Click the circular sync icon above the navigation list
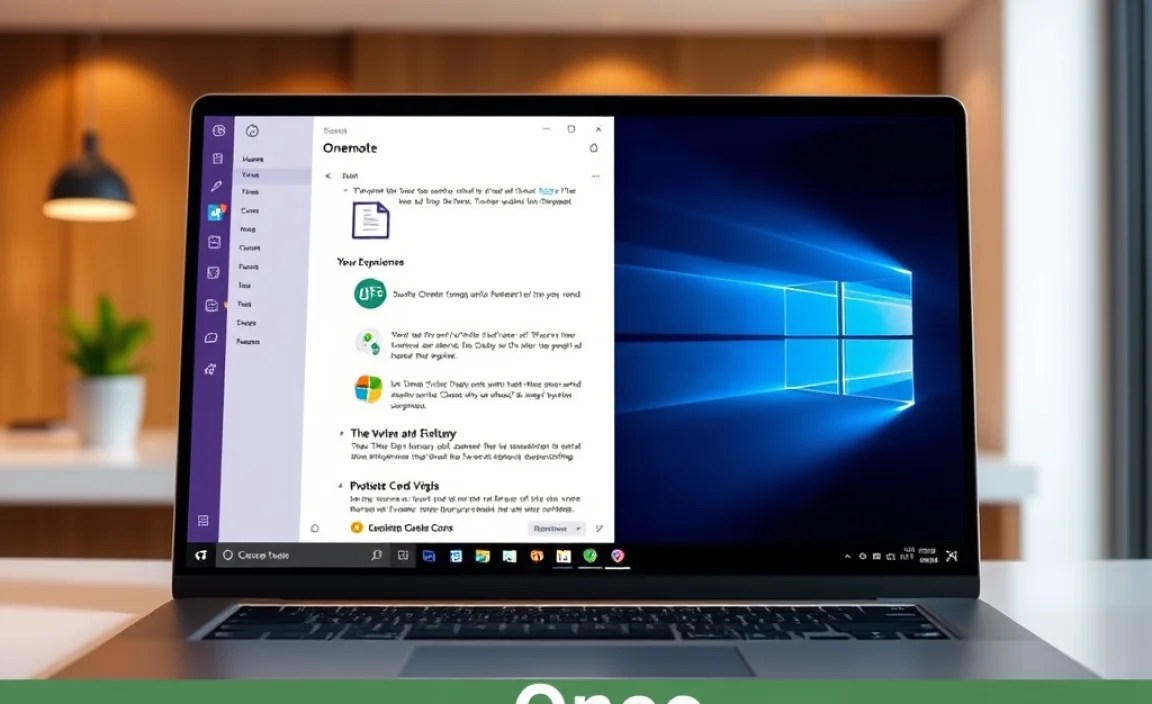The image size is (1152, 704). pyautogui.click(x=252, y=131)
